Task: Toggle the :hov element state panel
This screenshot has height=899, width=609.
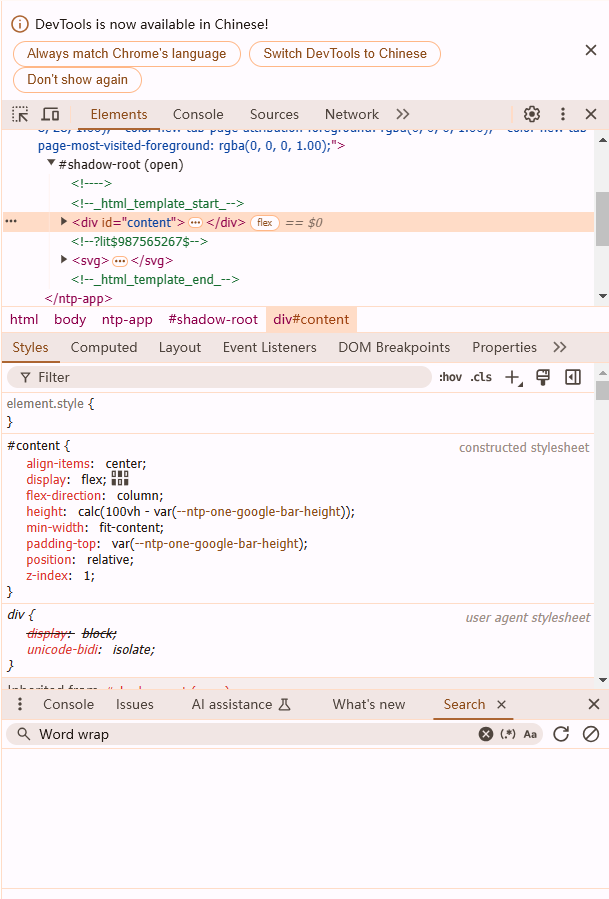Action: 450,377
